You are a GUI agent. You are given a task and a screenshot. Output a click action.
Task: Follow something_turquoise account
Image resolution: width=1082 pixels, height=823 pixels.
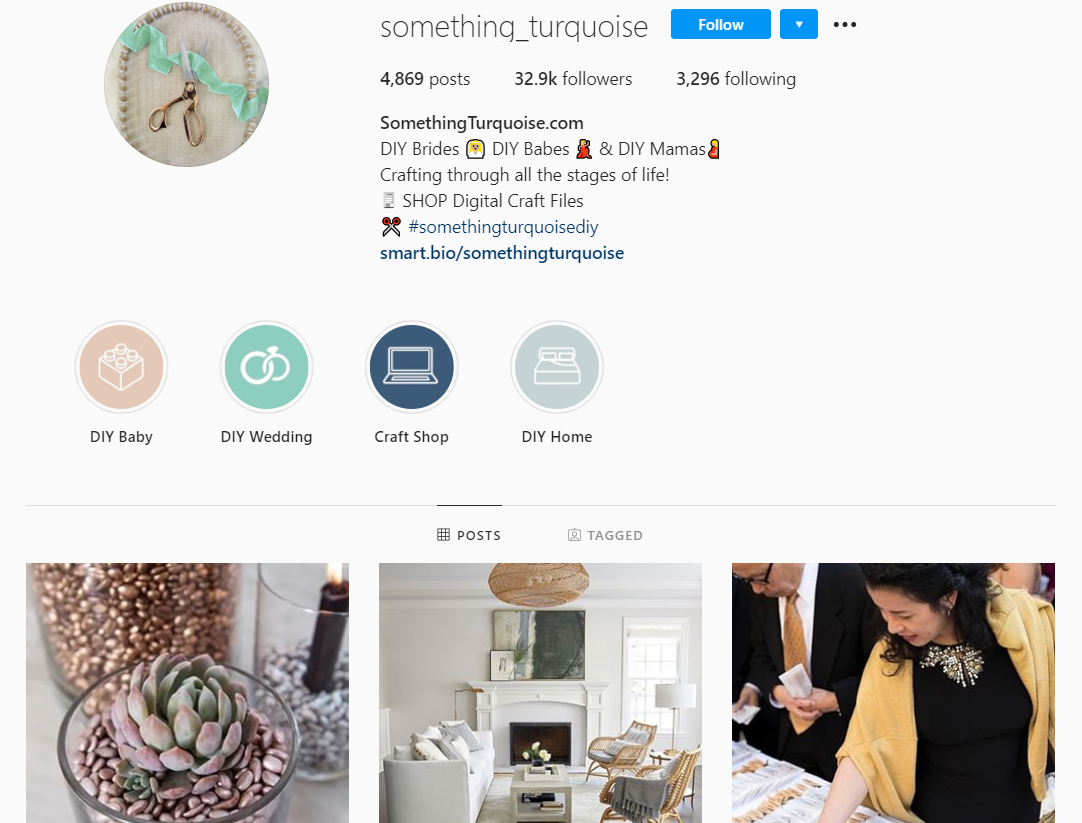720,24
